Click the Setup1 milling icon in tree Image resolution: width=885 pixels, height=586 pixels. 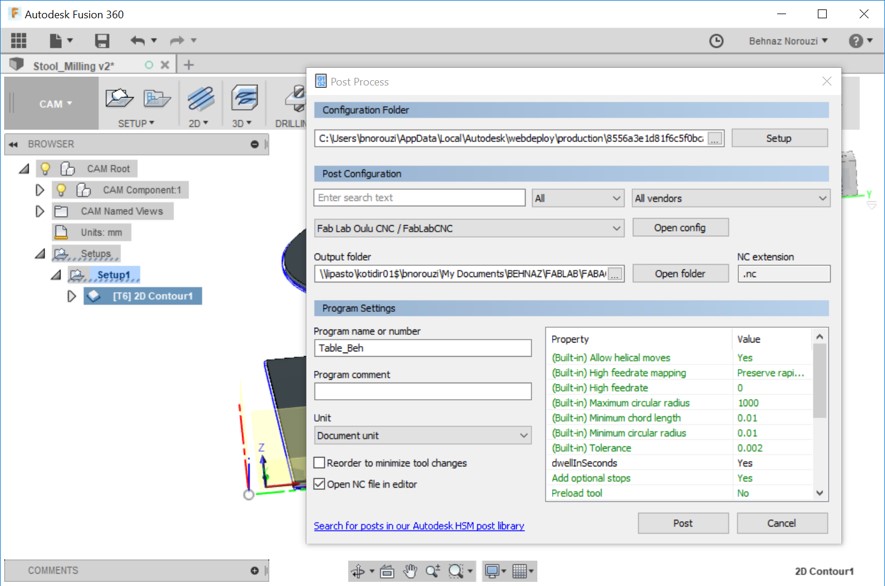77,275
